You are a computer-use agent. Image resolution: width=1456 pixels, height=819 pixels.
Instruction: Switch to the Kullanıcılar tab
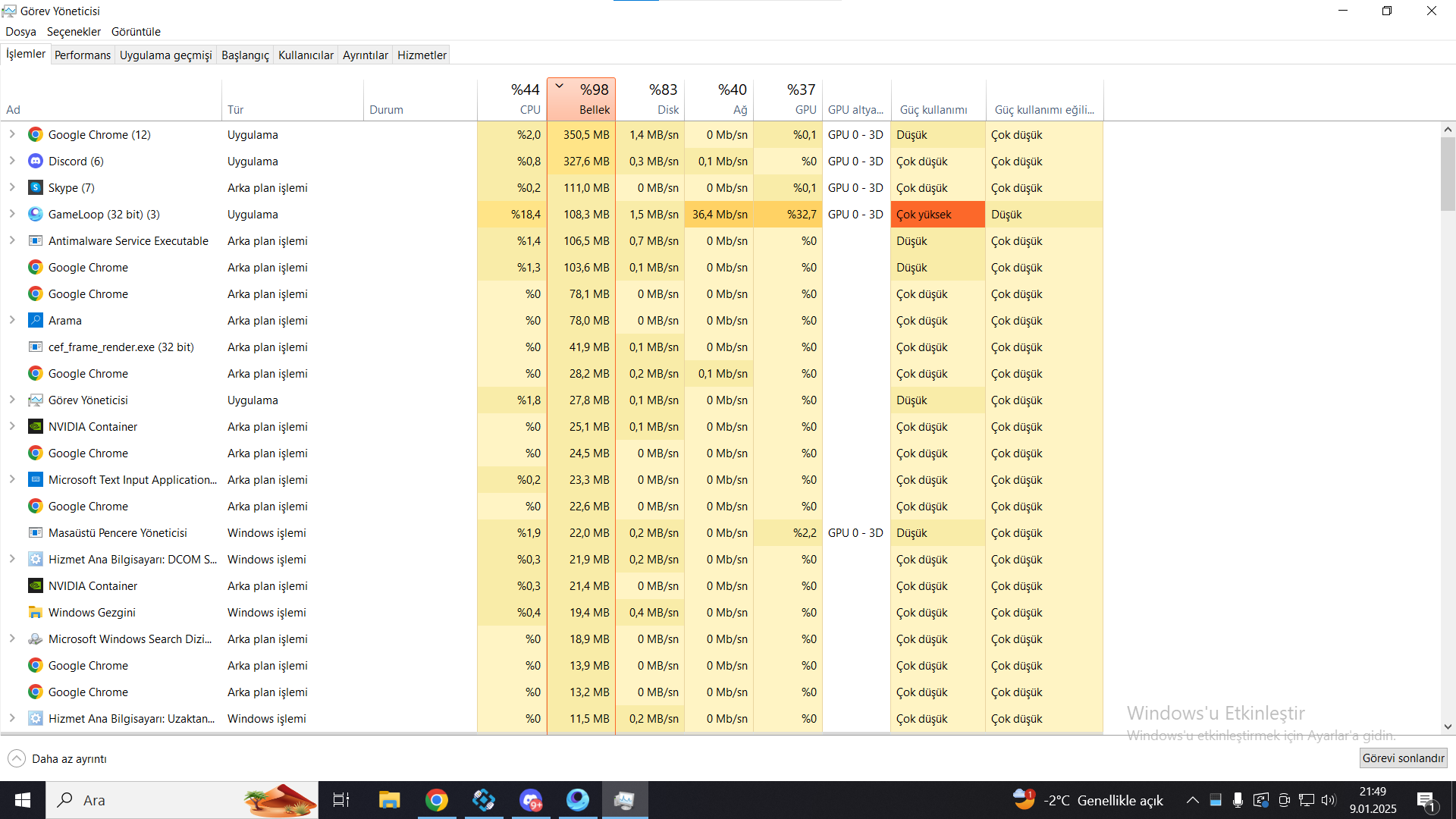[x=306, y=55]
